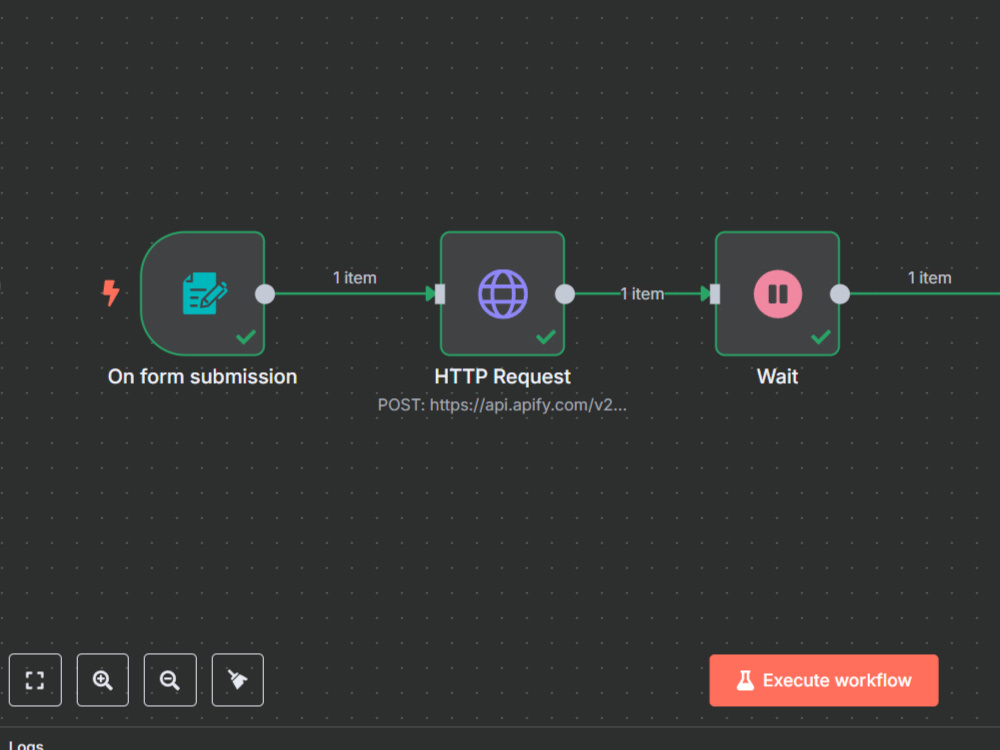Click output connector of On form submission
1000x750 pixels.
tap(265, 294)
